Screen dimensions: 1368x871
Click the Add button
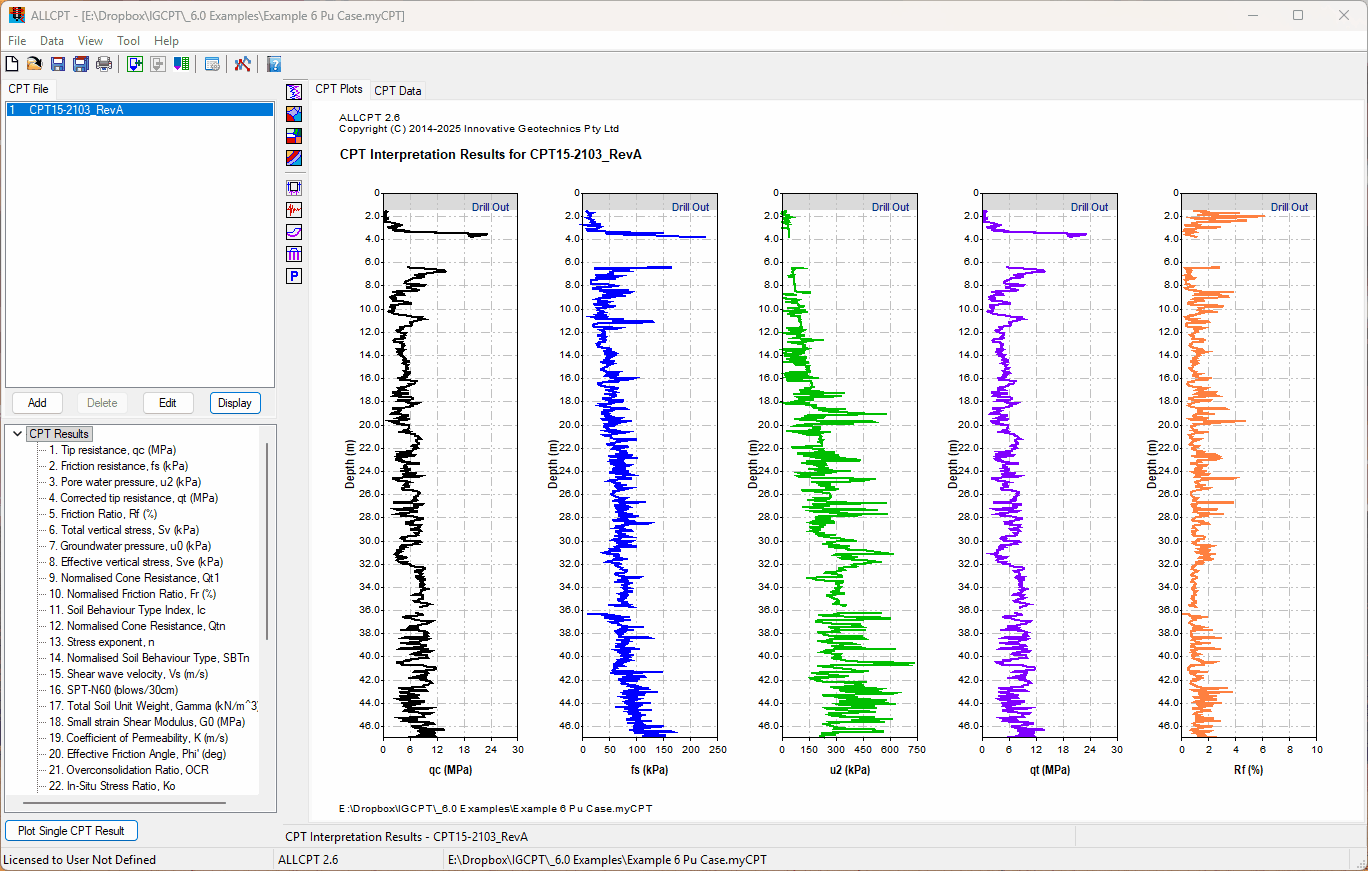(x=37, y=403)
